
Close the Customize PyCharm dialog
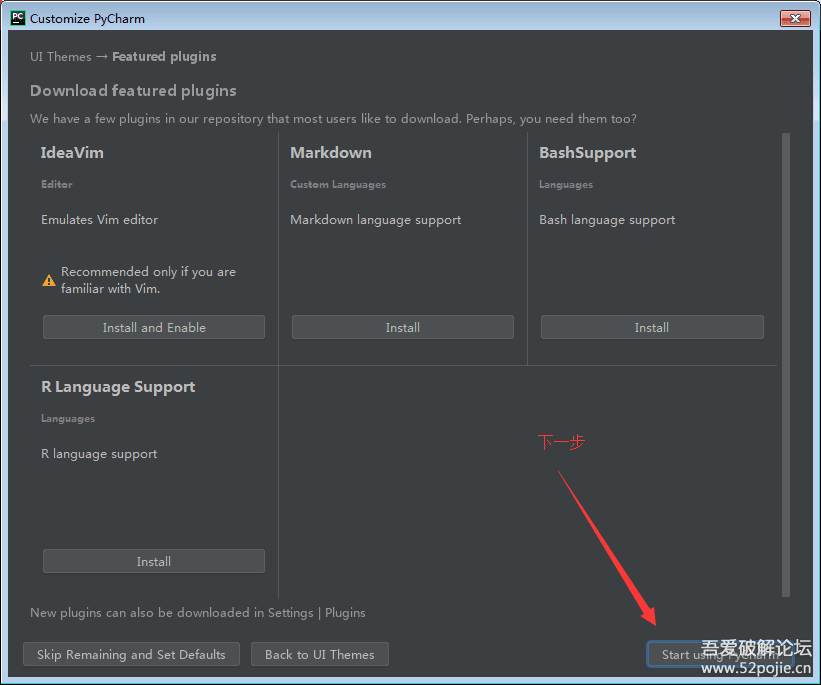(x=795, y=18)
